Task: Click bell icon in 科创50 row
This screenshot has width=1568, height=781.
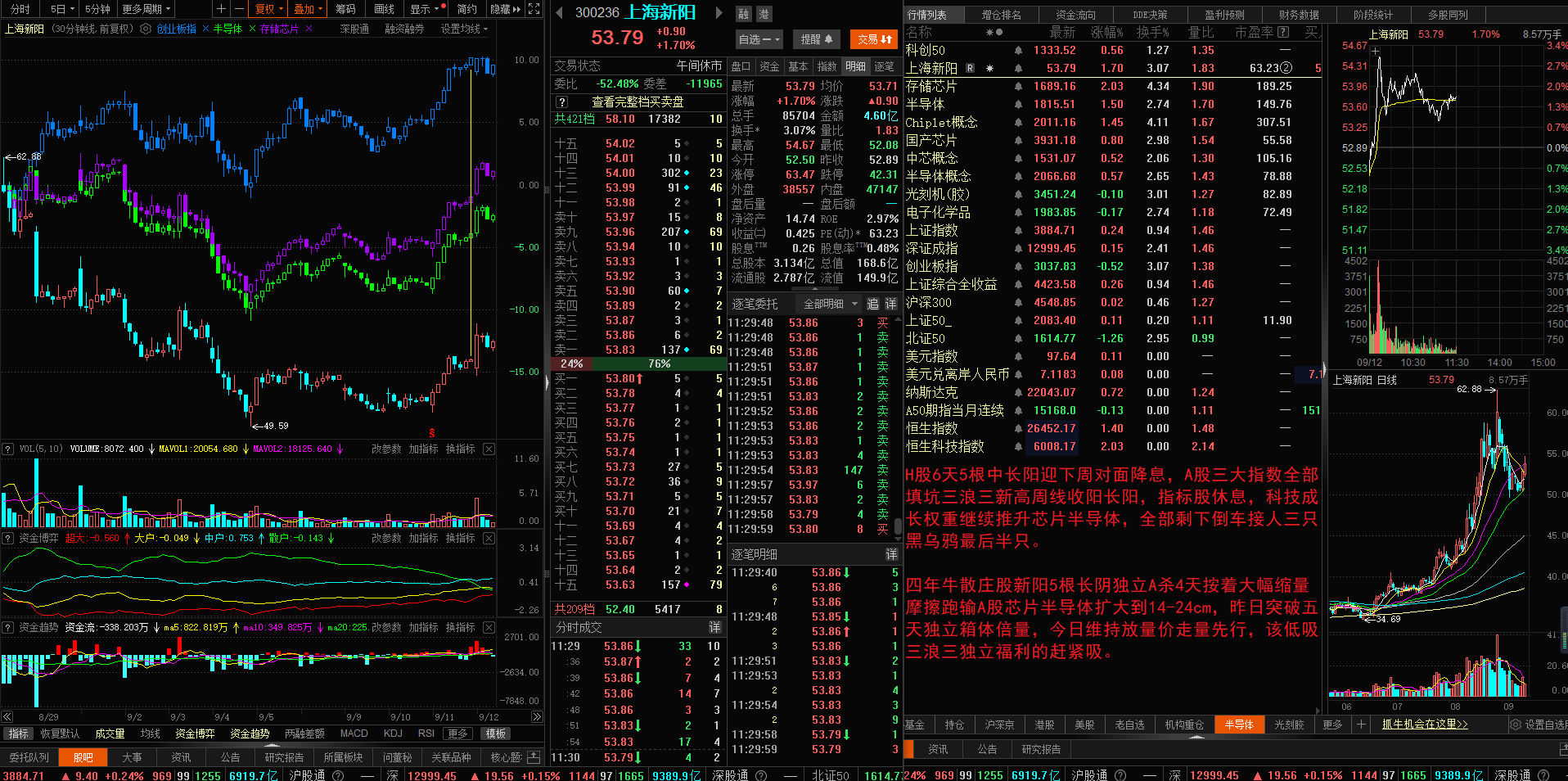Action: (x=1018, y=50)
